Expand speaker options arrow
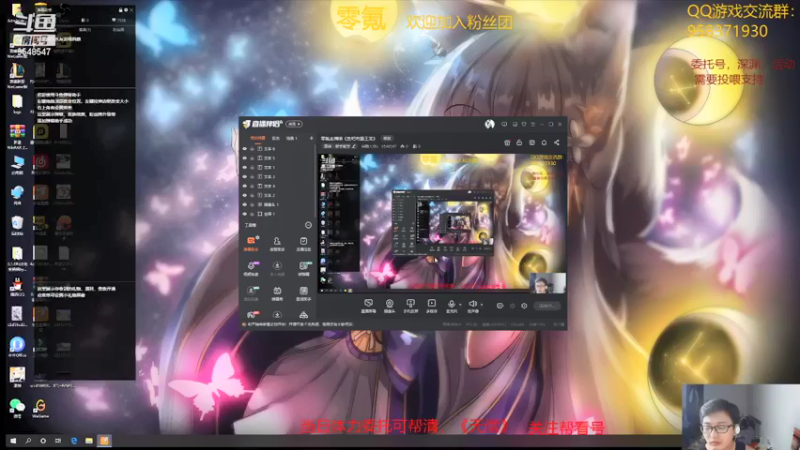This screenshot has height=450, width=800. [x=482, y=305]
